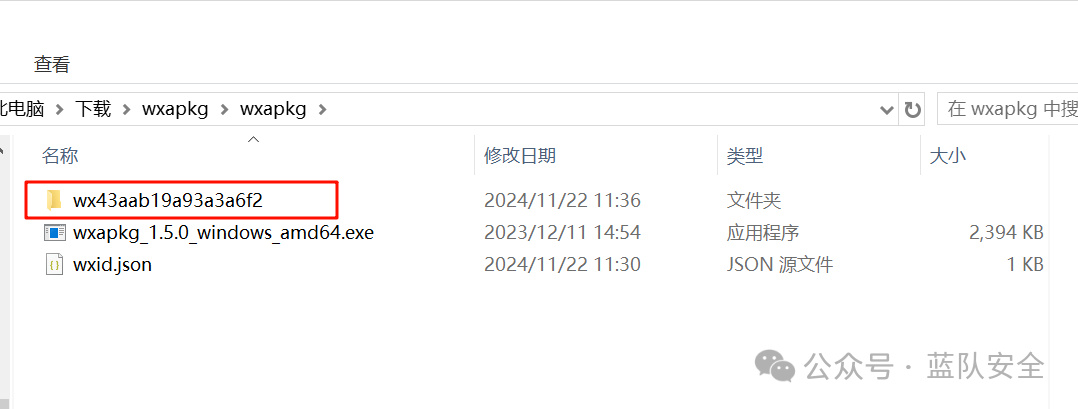Viewport: 1078px width, 409px height.
Task: Navigate to 下载 in the breadcrumb path
Action: (94, 109)
